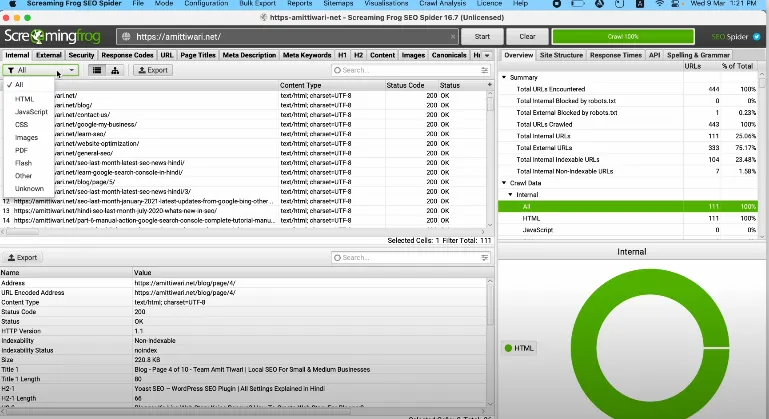Switch to list view icon
The height and width of the screenshot is (419, 769).
click(97, 71)
